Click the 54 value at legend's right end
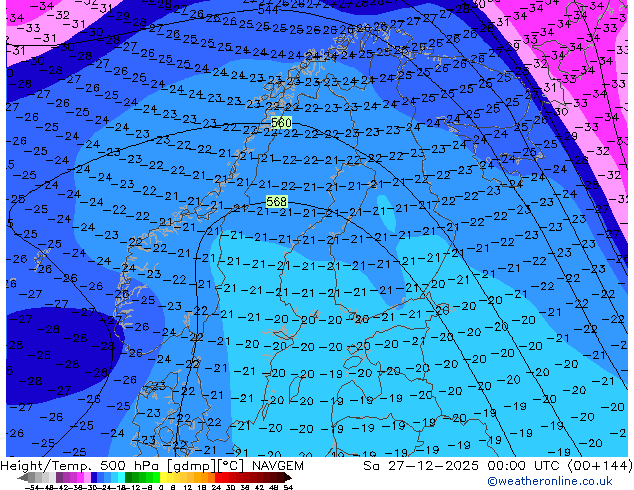Viewport: 634px width, 490px height. pyautogui.click(x=288, y=488)
